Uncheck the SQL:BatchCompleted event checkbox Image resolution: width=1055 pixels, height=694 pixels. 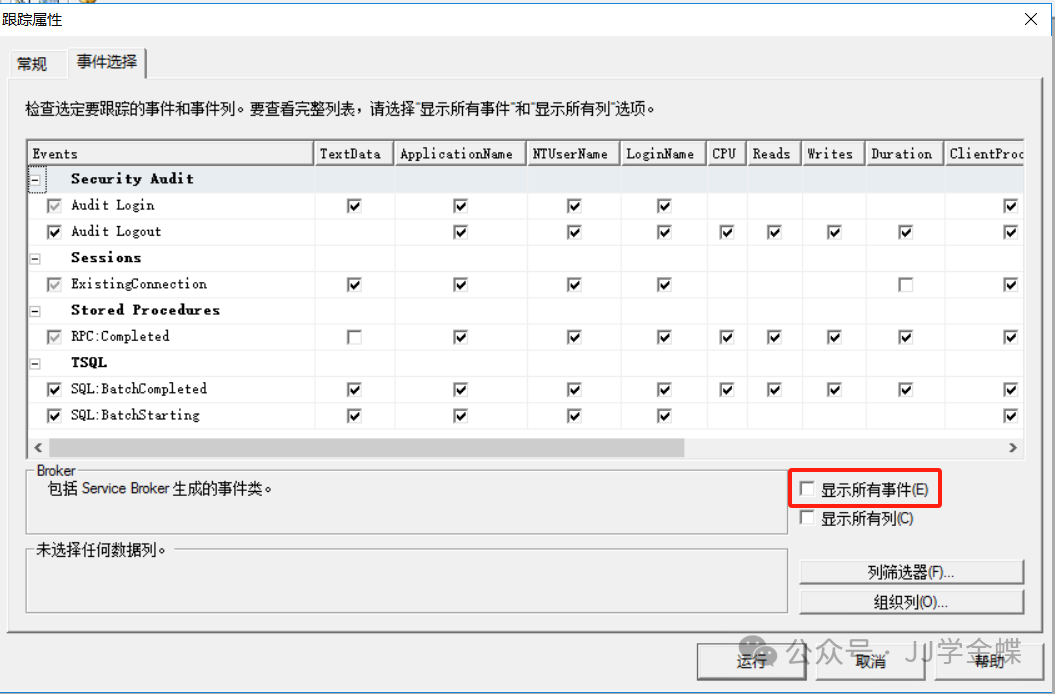click(54, 390)
